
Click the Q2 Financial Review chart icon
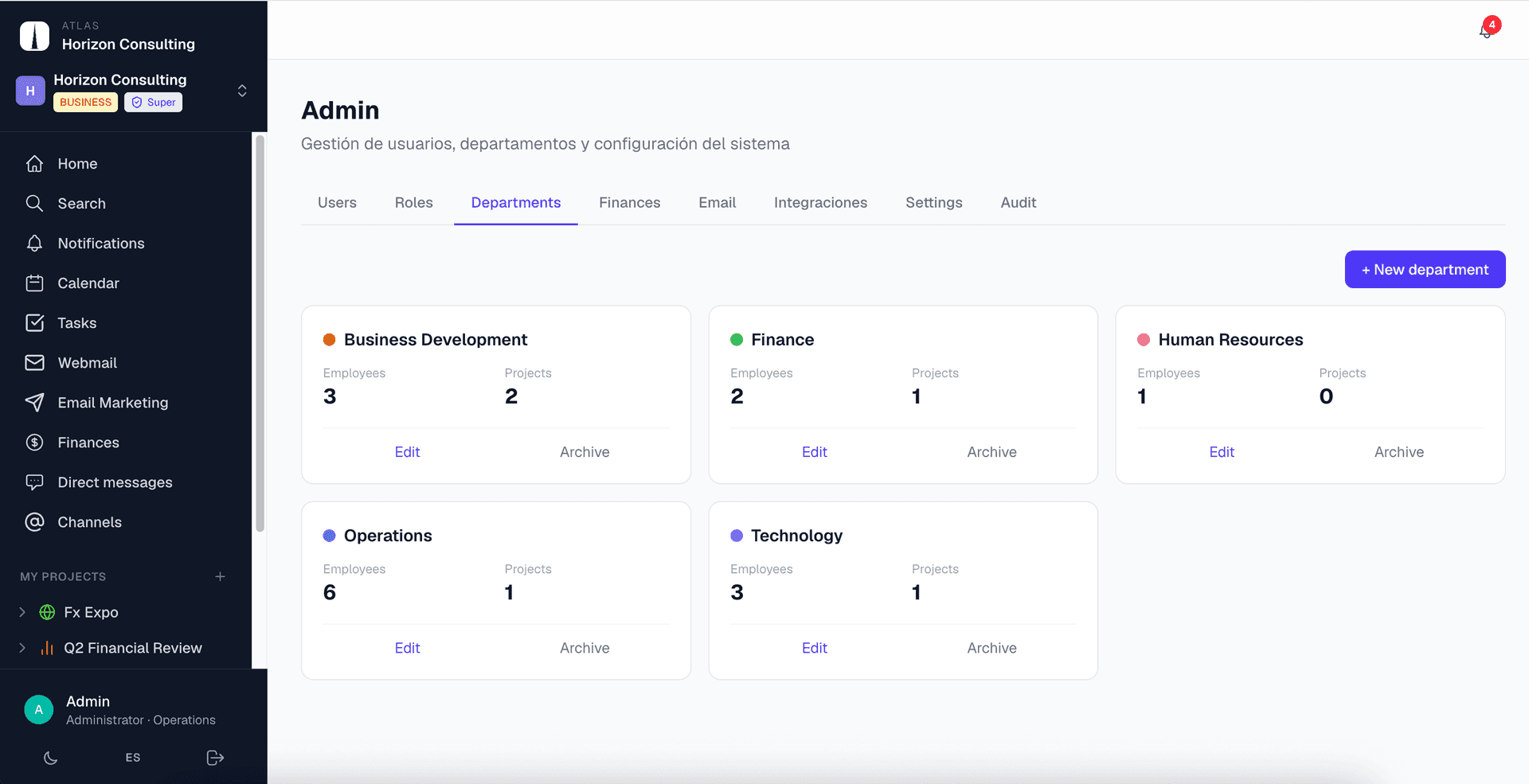click(x=47, y=648)
